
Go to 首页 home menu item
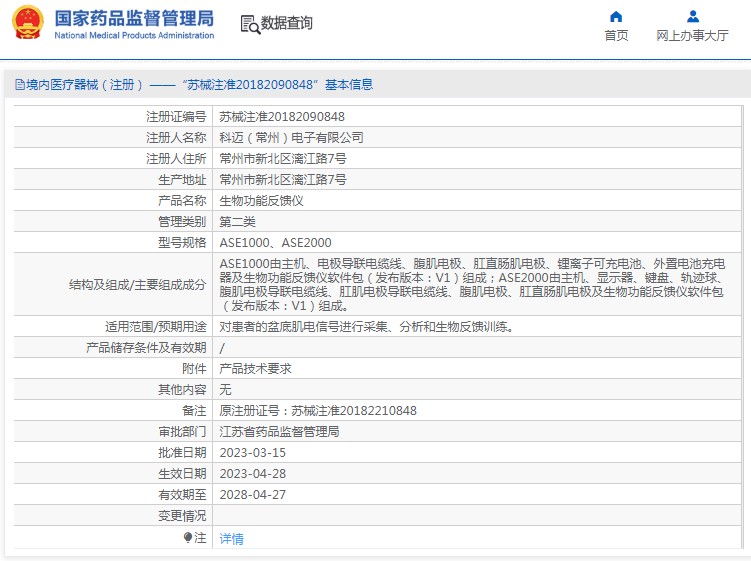(x=616, y=35)
